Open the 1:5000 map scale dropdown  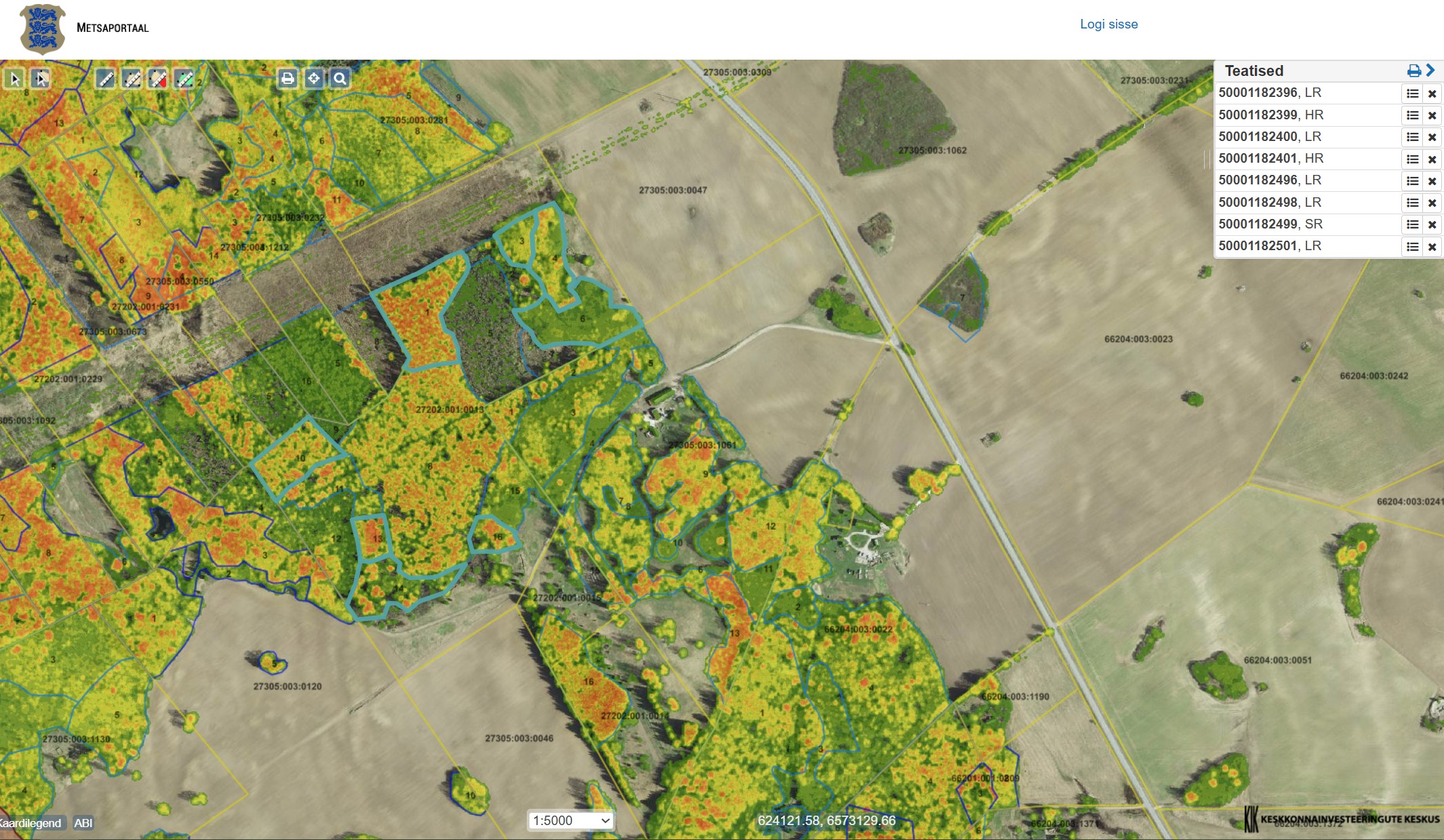[571, 820]
